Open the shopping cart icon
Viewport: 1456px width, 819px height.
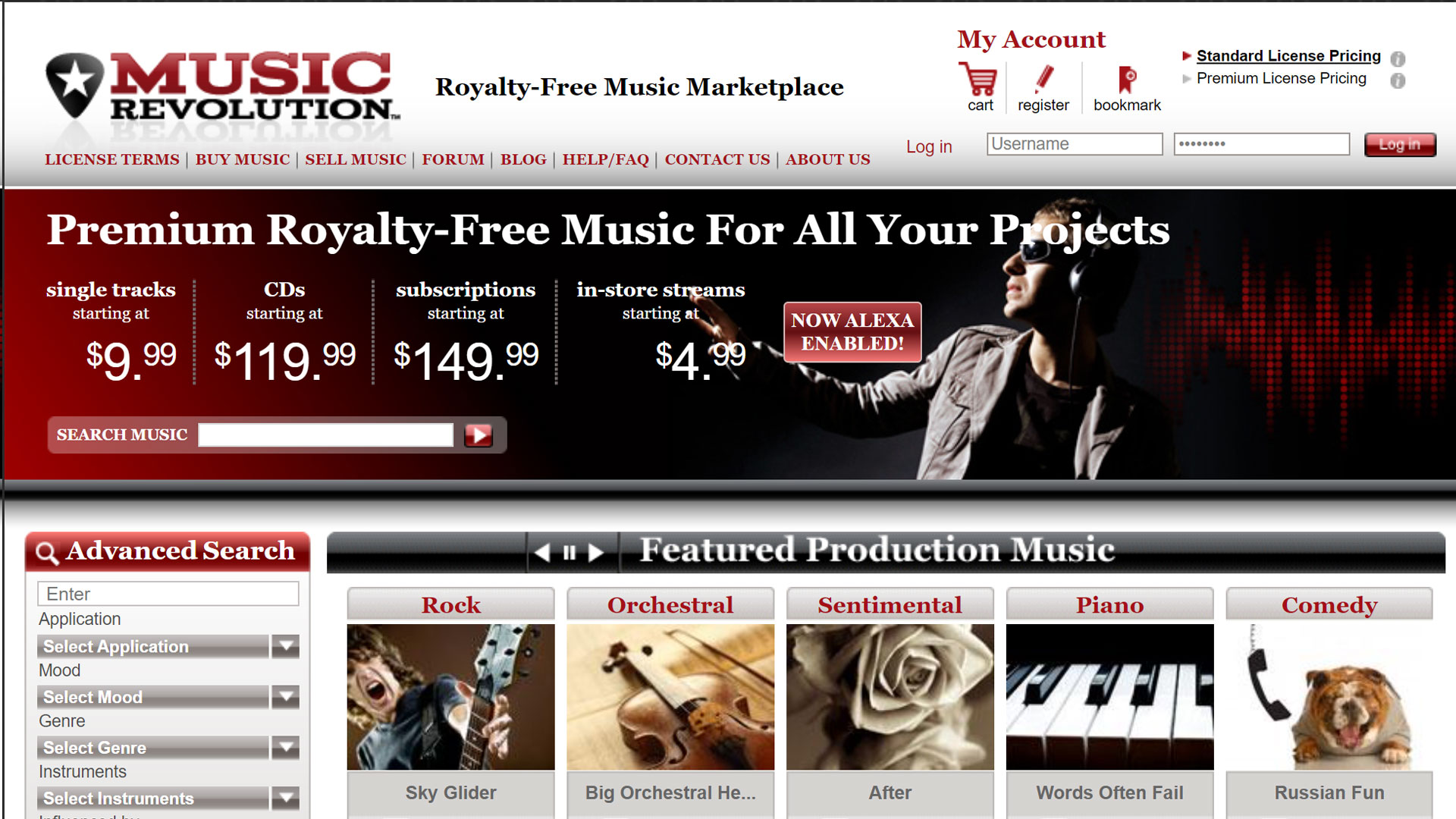(x=979, y=79)
